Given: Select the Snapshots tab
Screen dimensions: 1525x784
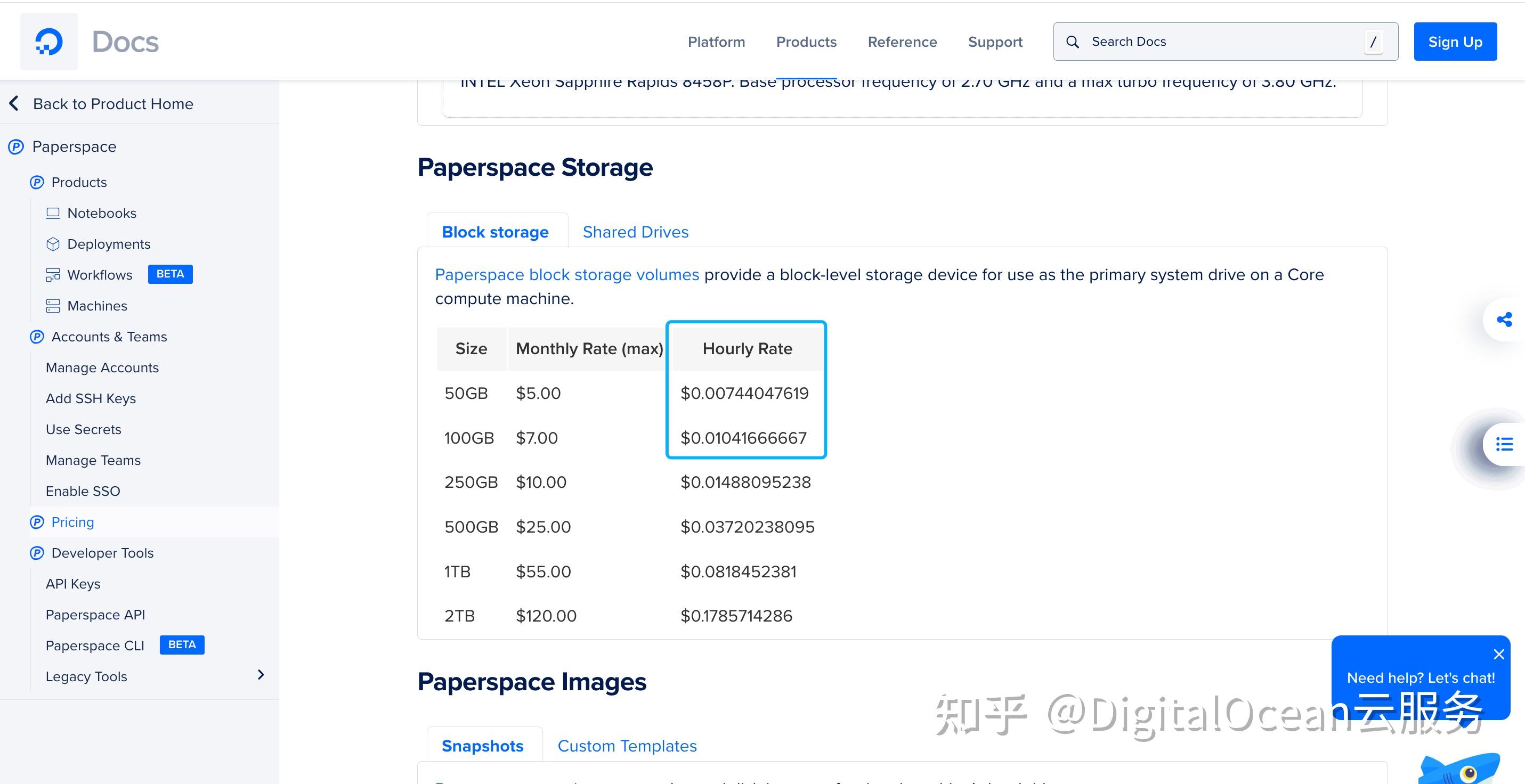Looking at the screenshot, I should tap(482, 746).
